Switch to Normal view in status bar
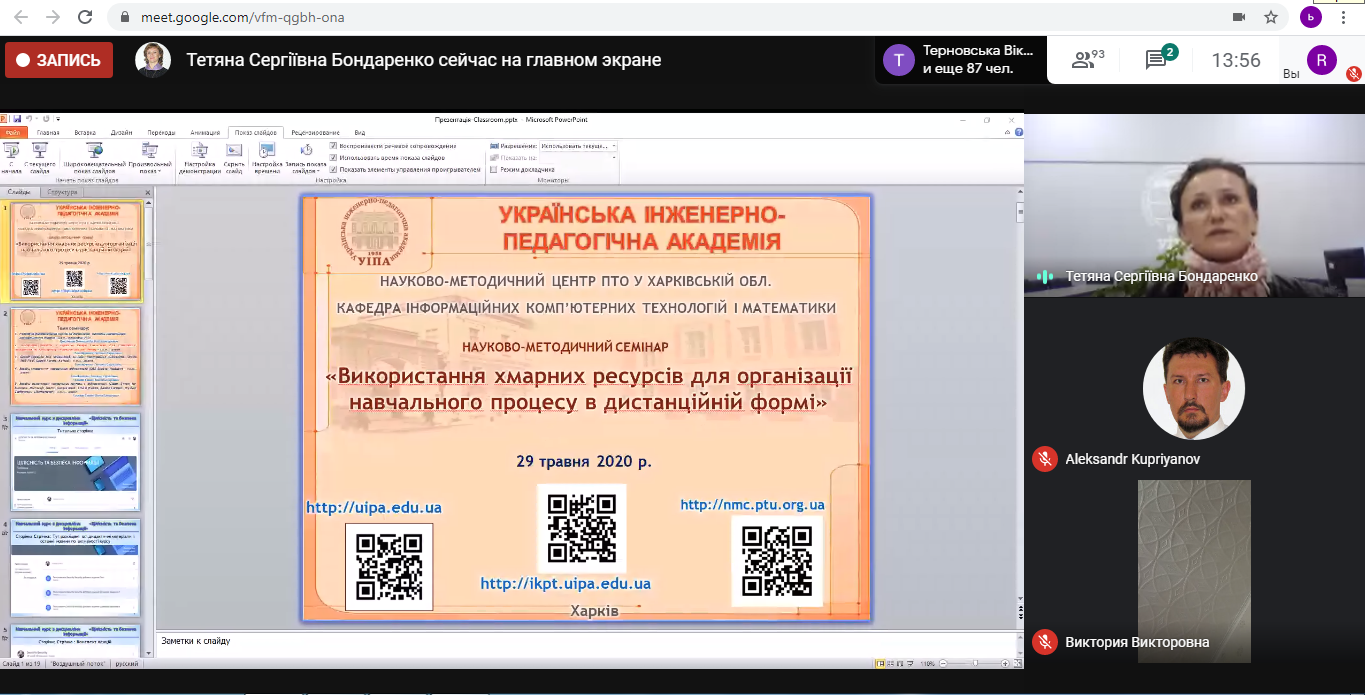 tap(880, 663)
